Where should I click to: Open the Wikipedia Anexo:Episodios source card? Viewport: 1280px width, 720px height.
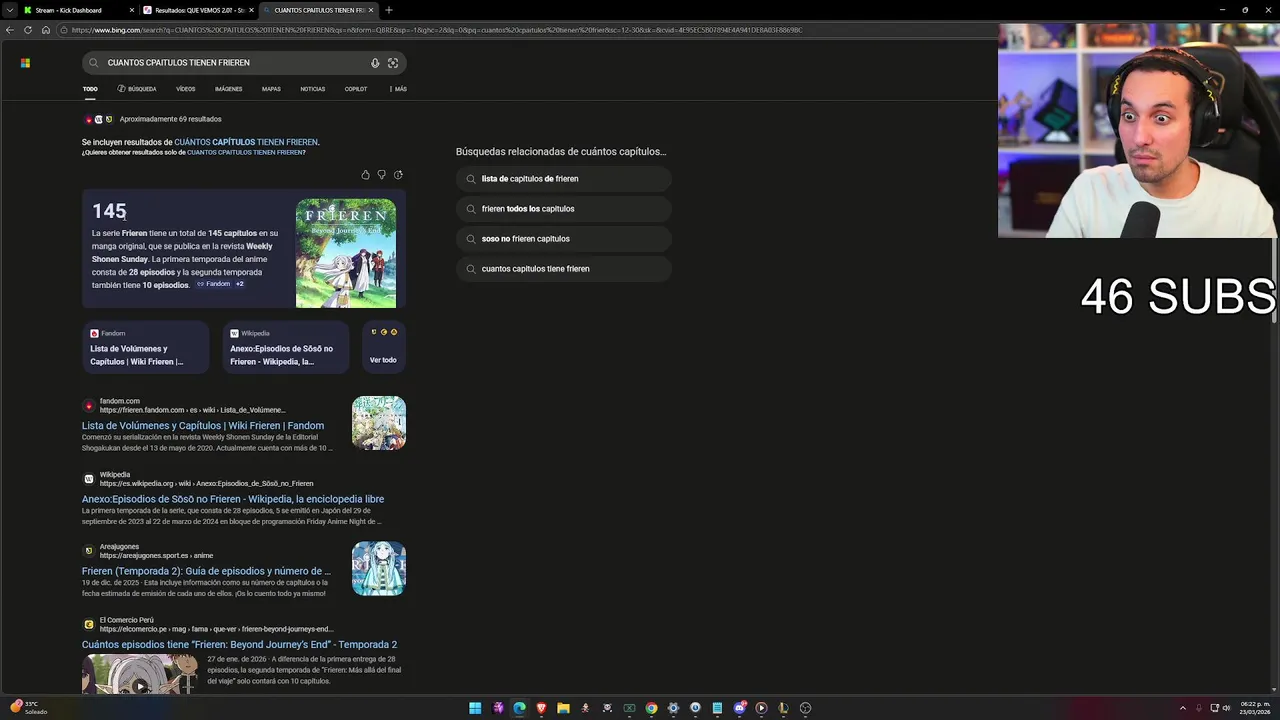[286, 347]
